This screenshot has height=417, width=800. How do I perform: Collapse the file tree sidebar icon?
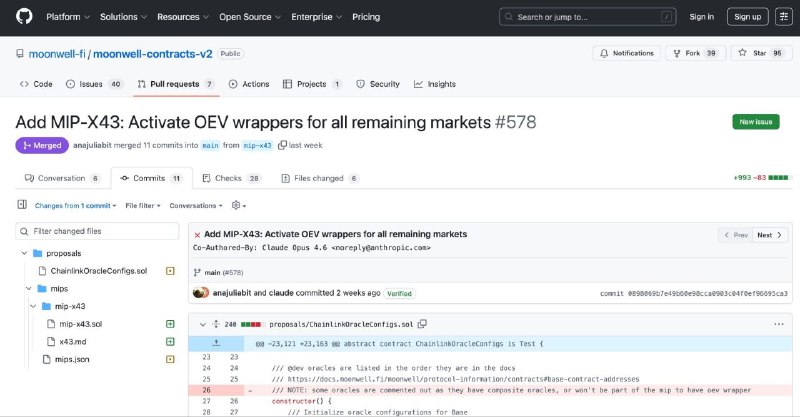23,205
